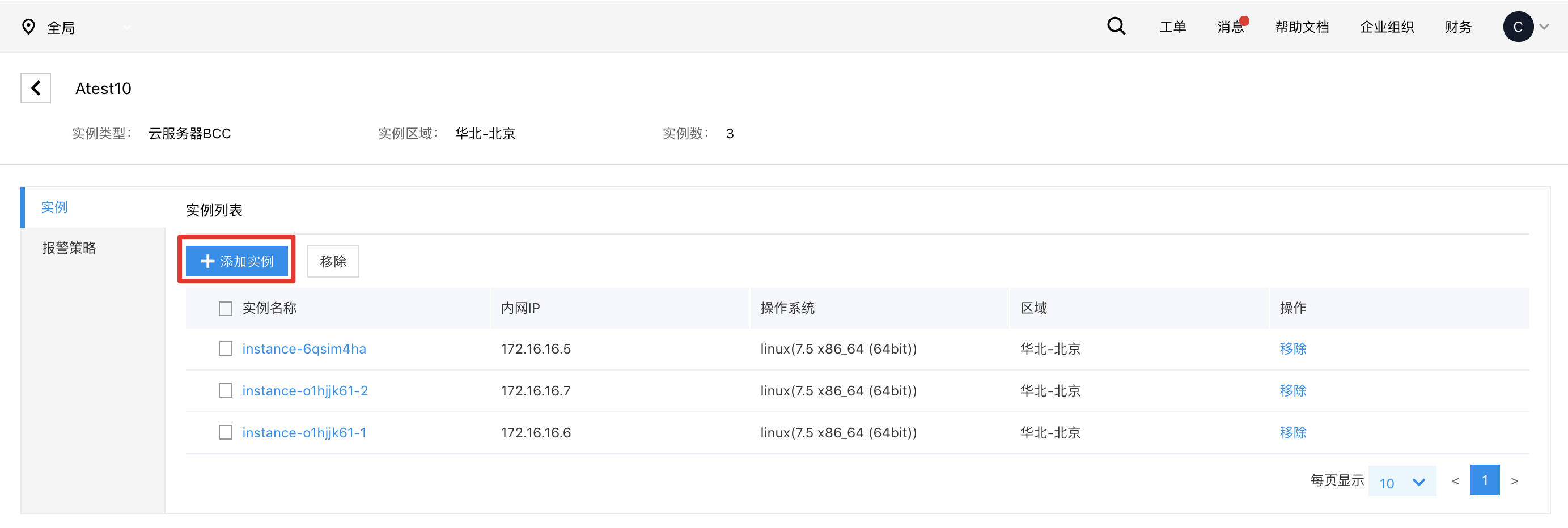This screenshot has height=528, width=1568.
Task: Click the 添加实例 button
Action: click(x=237, y=261)
